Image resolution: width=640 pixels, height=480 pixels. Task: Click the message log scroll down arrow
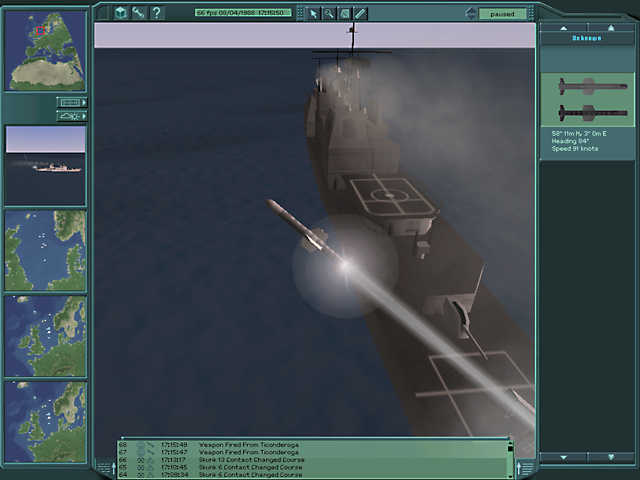pos(510,476)
